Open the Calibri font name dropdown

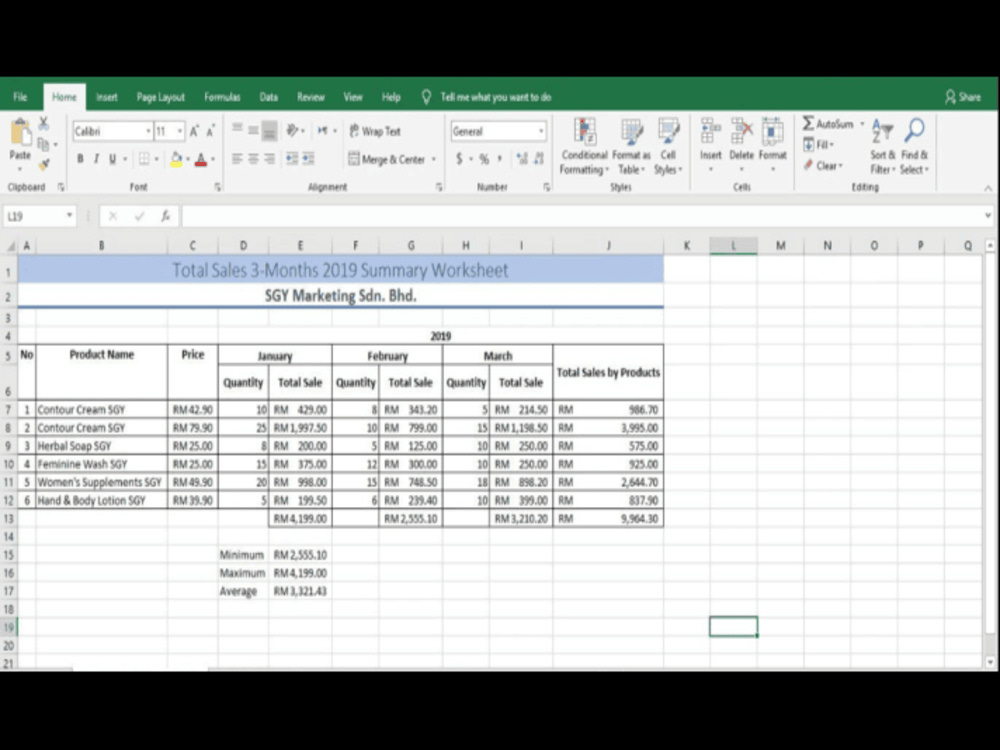point(148,131)
